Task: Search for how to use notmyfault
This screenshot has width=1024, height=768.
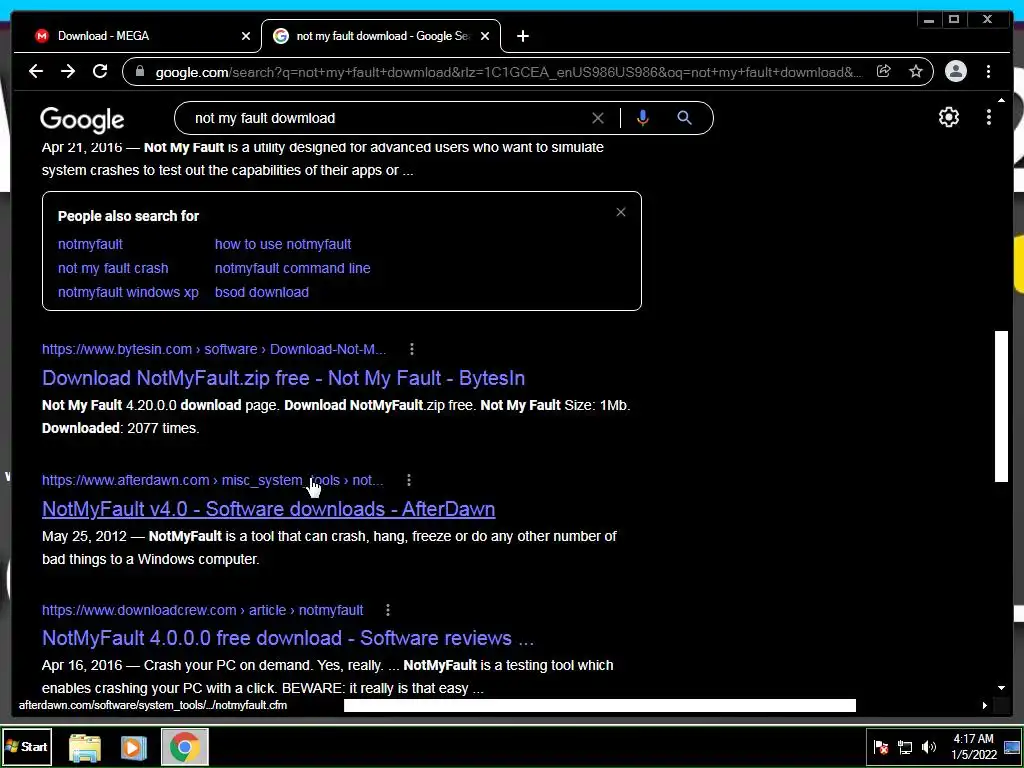Action: pos(283,244)
